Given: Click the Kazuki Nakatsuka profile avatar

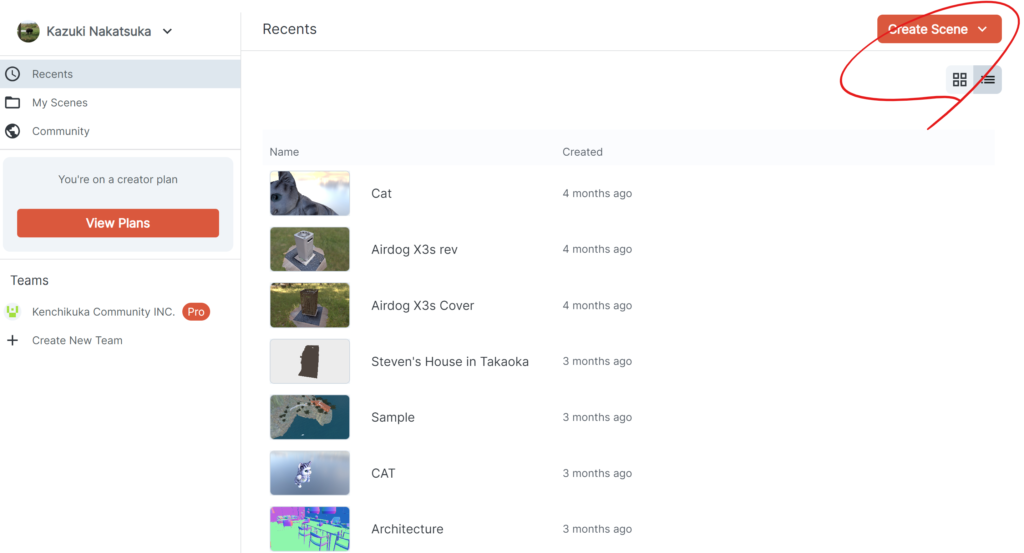Looking at the screenshot, I should 28,31.
